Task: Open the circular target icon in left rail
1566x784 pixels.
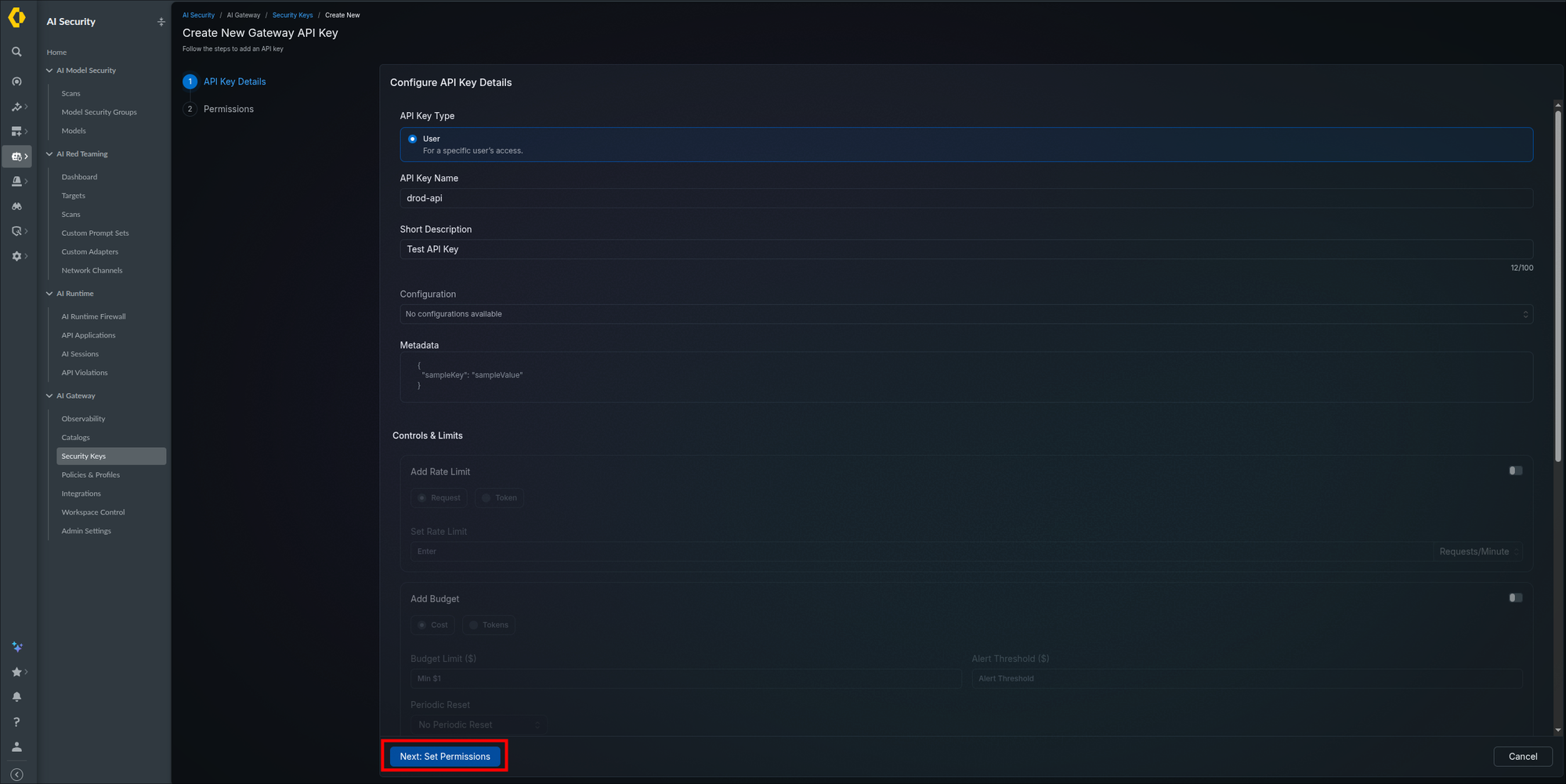Action: click(x=16, y=81)
